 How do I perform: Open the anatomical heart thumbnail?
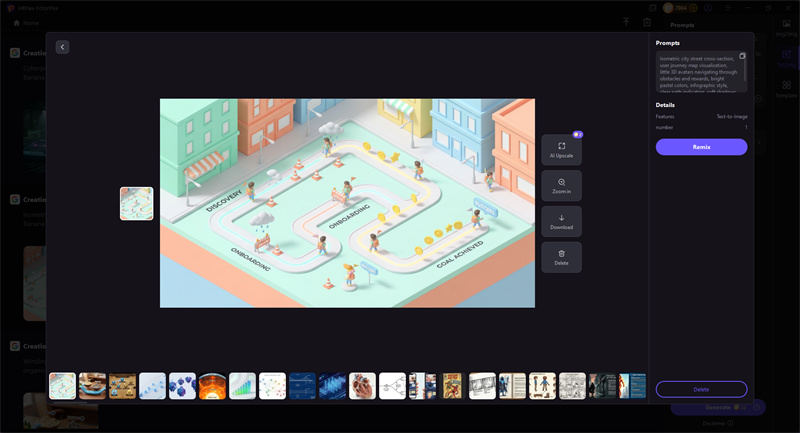click(362, 386)
